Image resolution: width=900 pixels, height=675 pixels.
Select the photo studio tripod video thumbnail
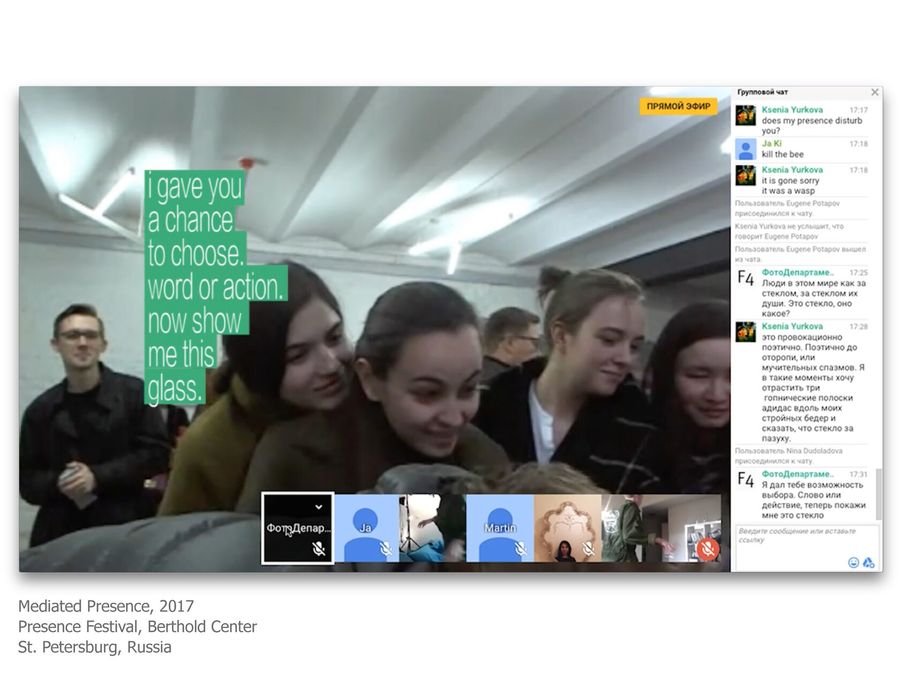point(433,528)
